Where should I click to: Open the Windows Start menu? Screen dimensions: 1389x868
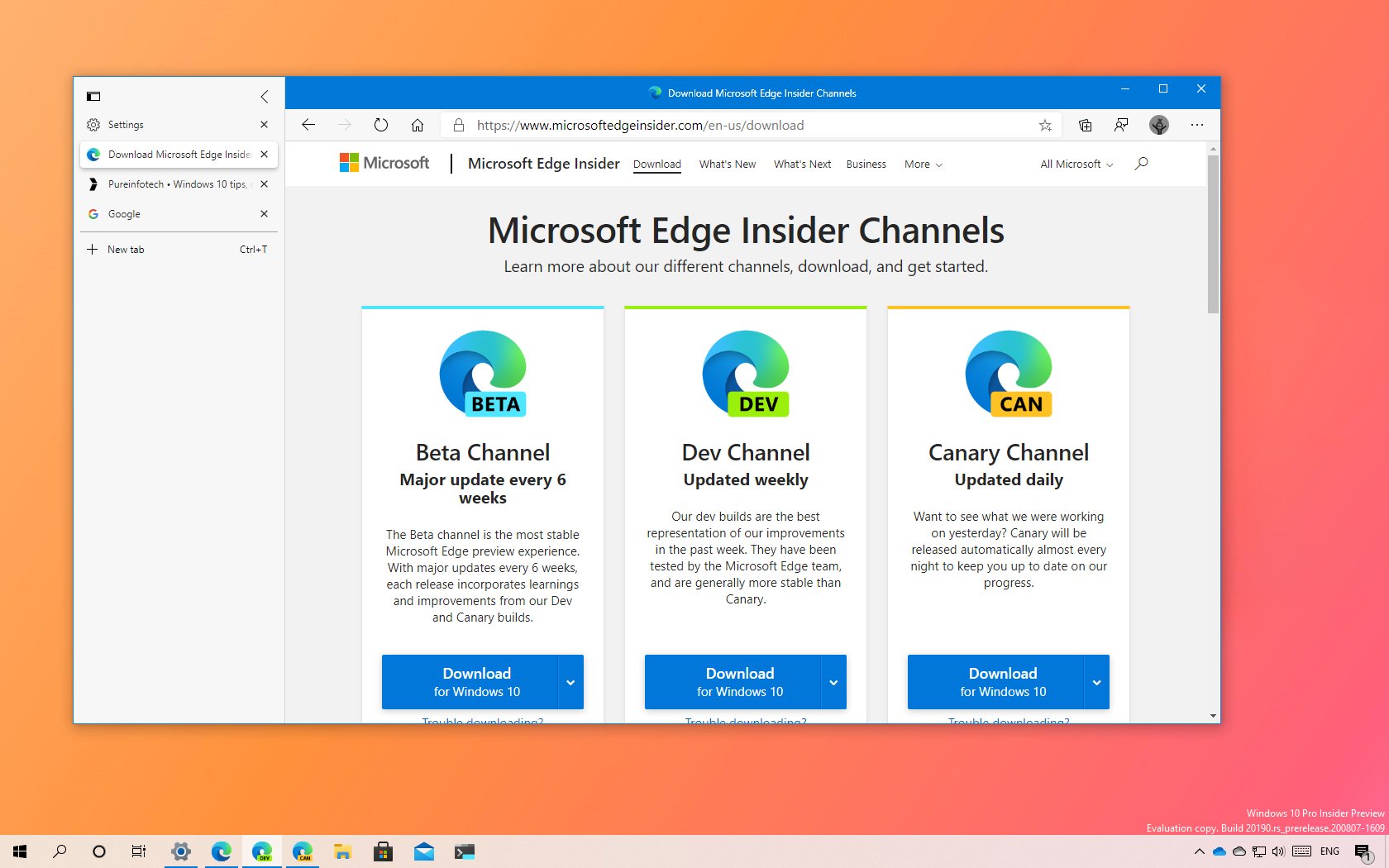tap(20, 851)
